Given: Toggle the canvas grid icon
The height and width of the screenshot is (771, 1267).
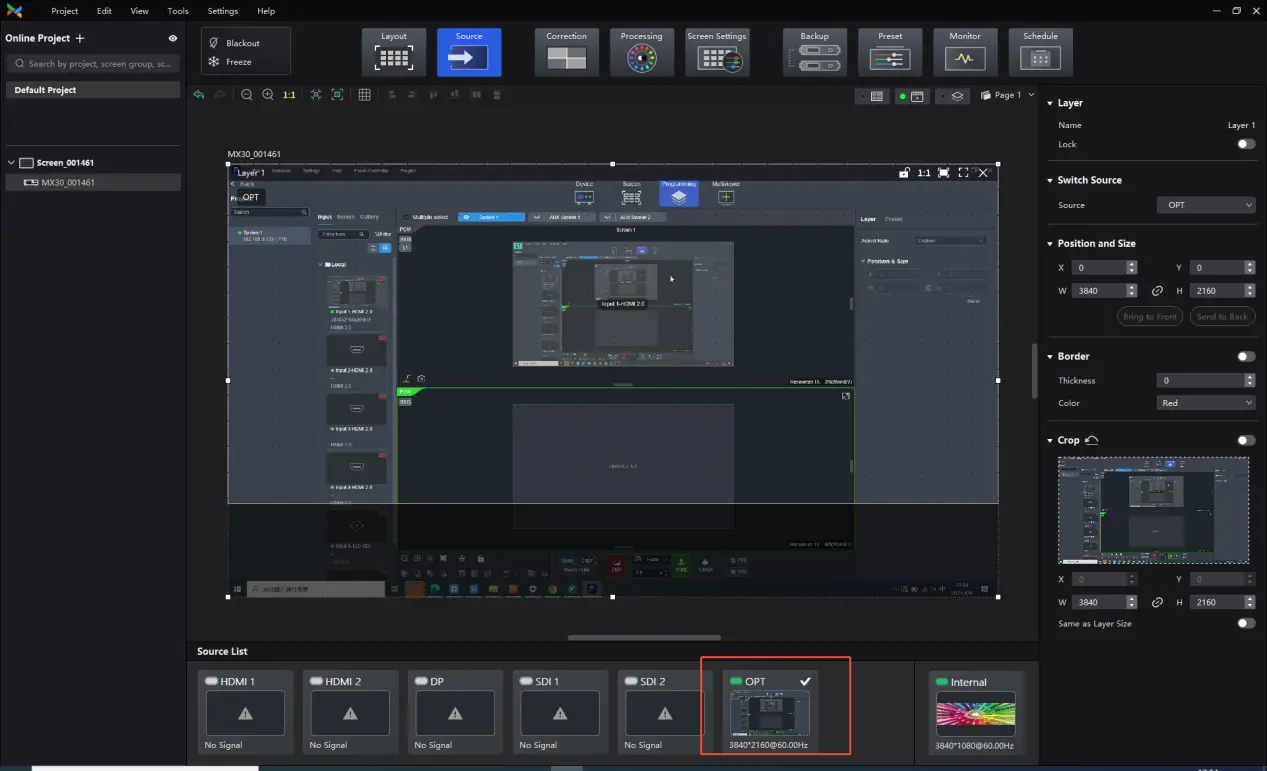Looking at the screenshot, I should point(365,95).
